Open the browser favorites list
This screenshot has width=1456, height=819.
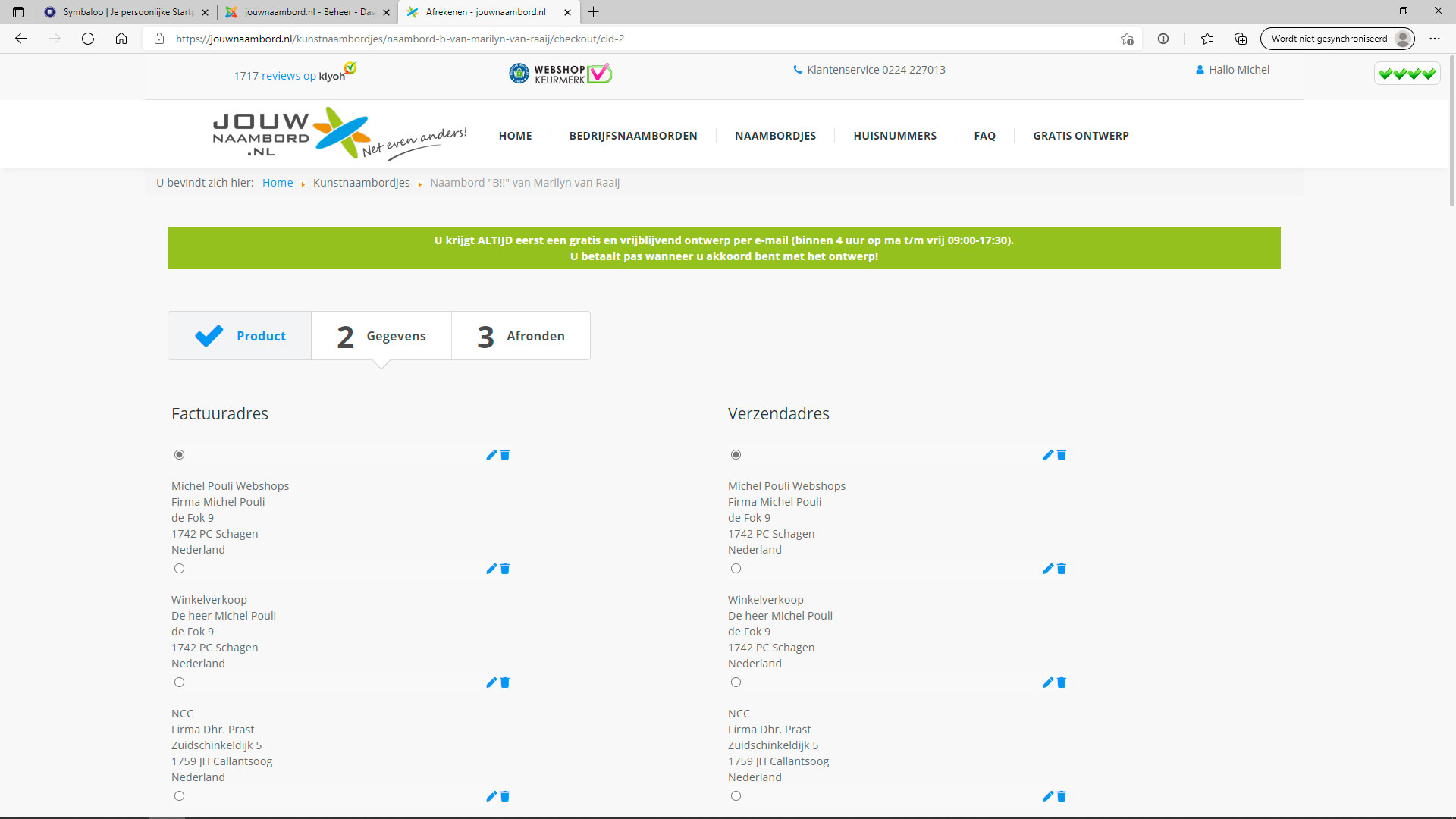pos(1207,39)
